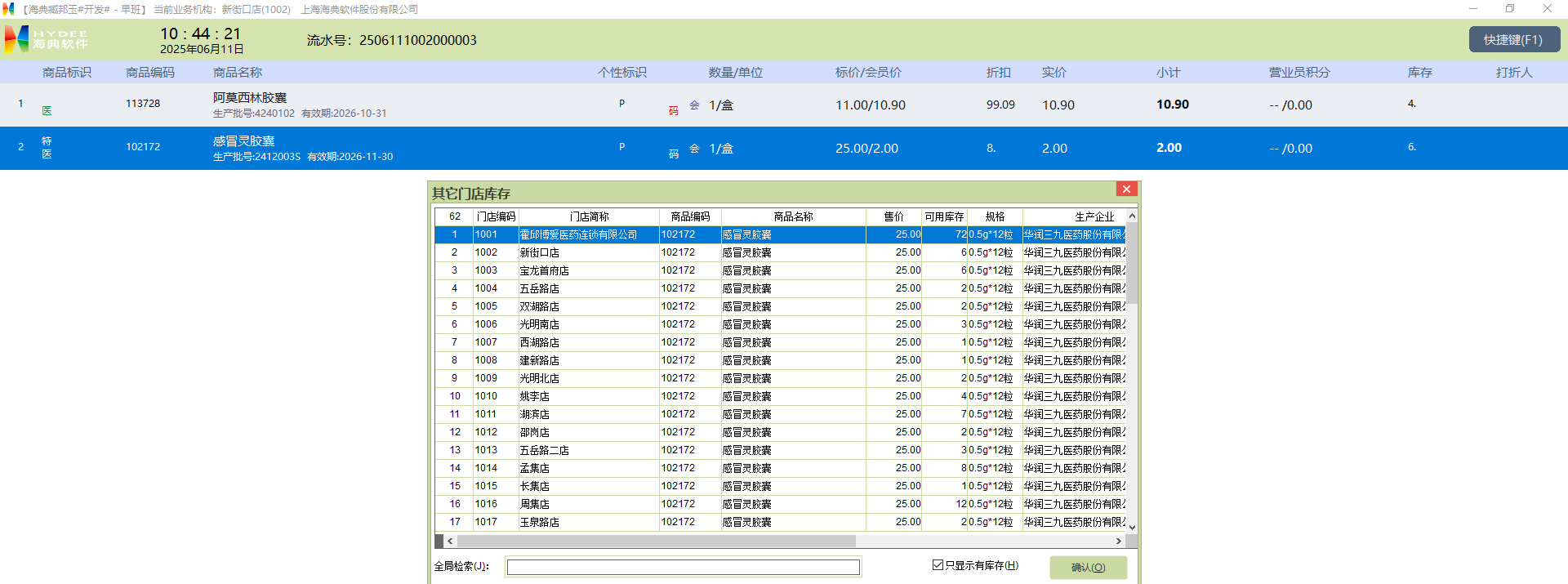Click the discount value 99.09
The height and width of the screenshot is (584, 1568).
pyautogui.click(x=1000, y=105)
